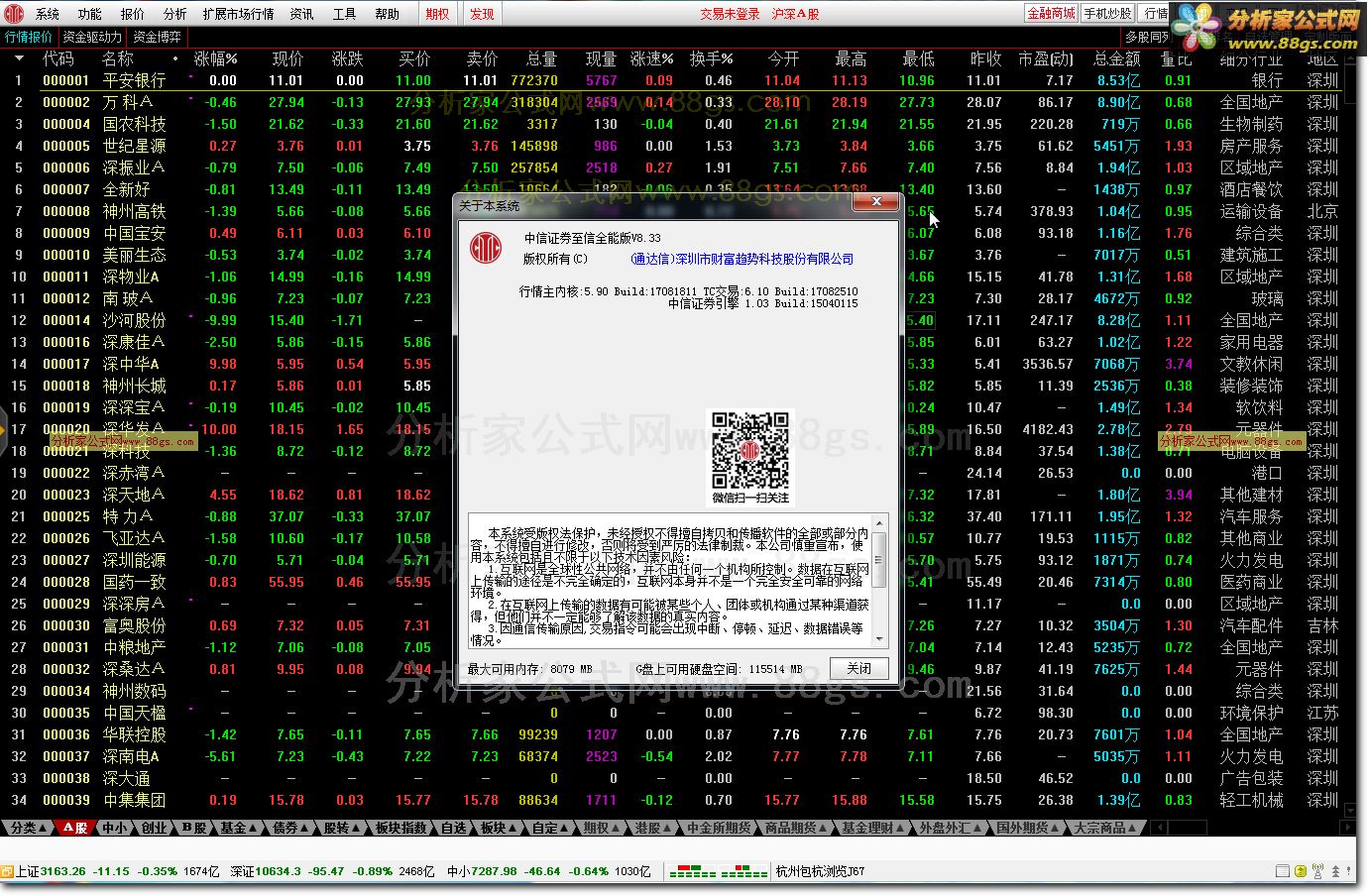This screenshot has height=896, width=1369.
Task: Open the 报价 menu
Action: tap(132, 14)
